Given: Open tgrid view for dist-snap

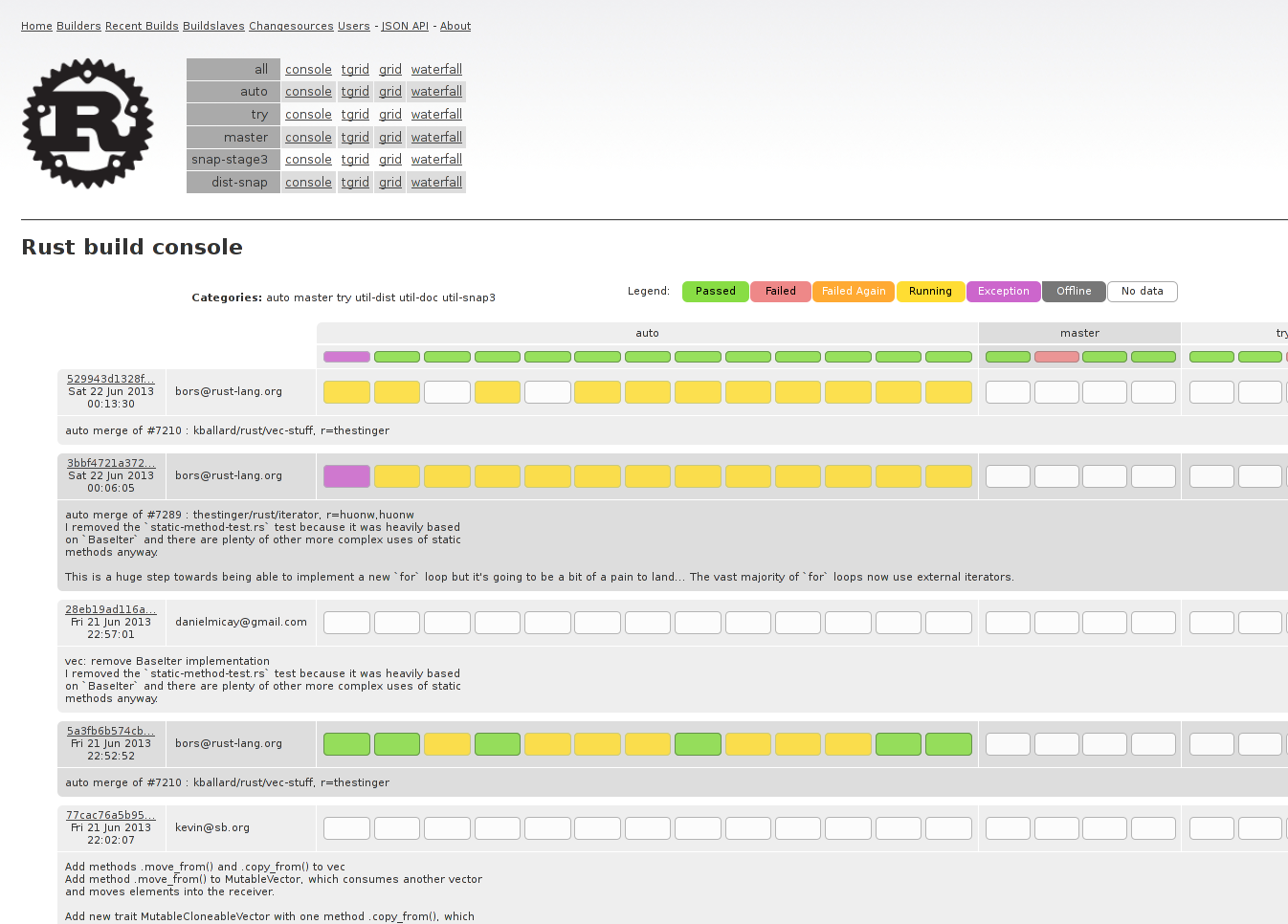Looking at the screenshot, I should [355, 183].
